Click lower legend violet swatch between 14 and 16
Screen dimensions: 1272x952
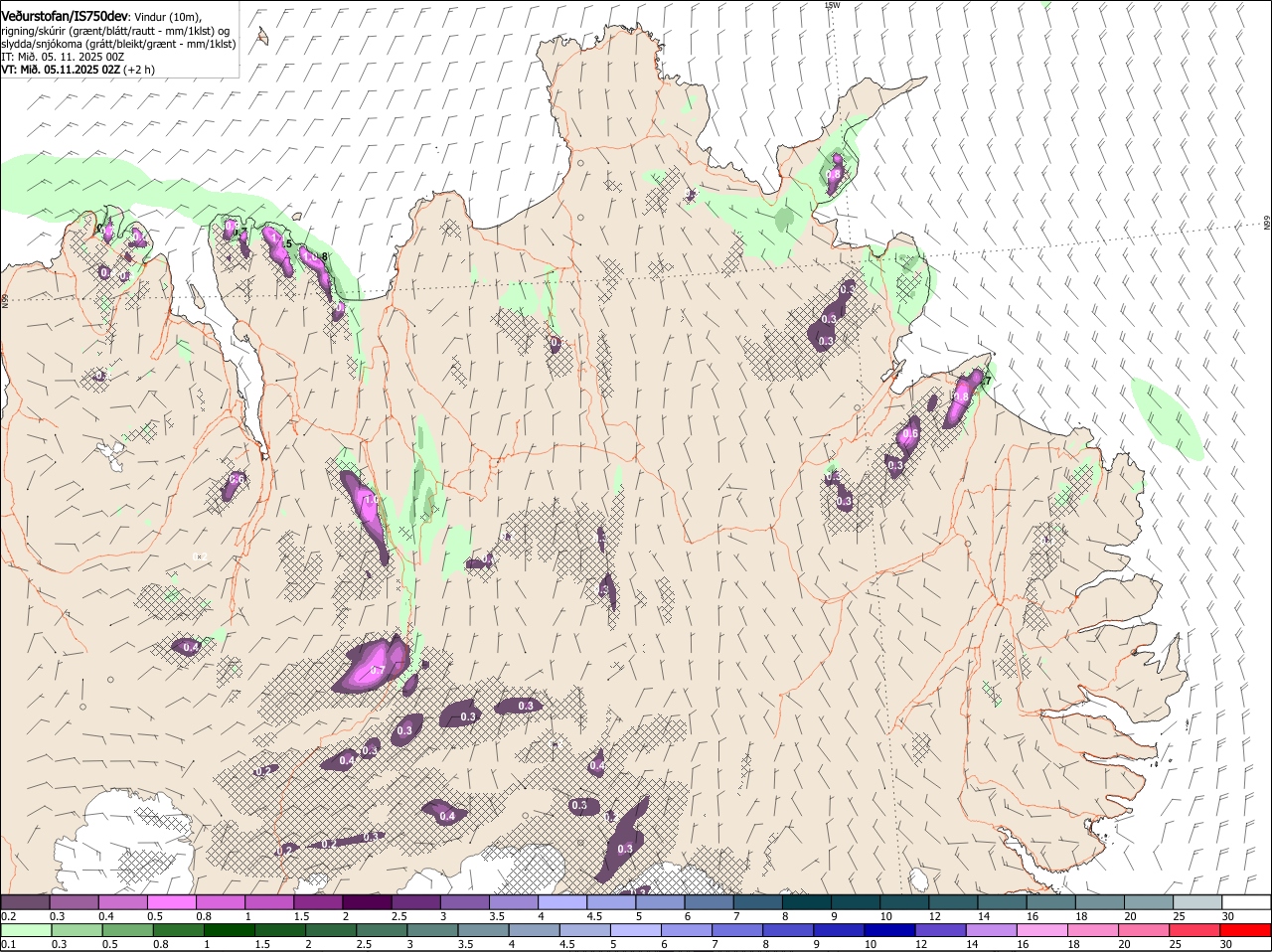point(992,930)
